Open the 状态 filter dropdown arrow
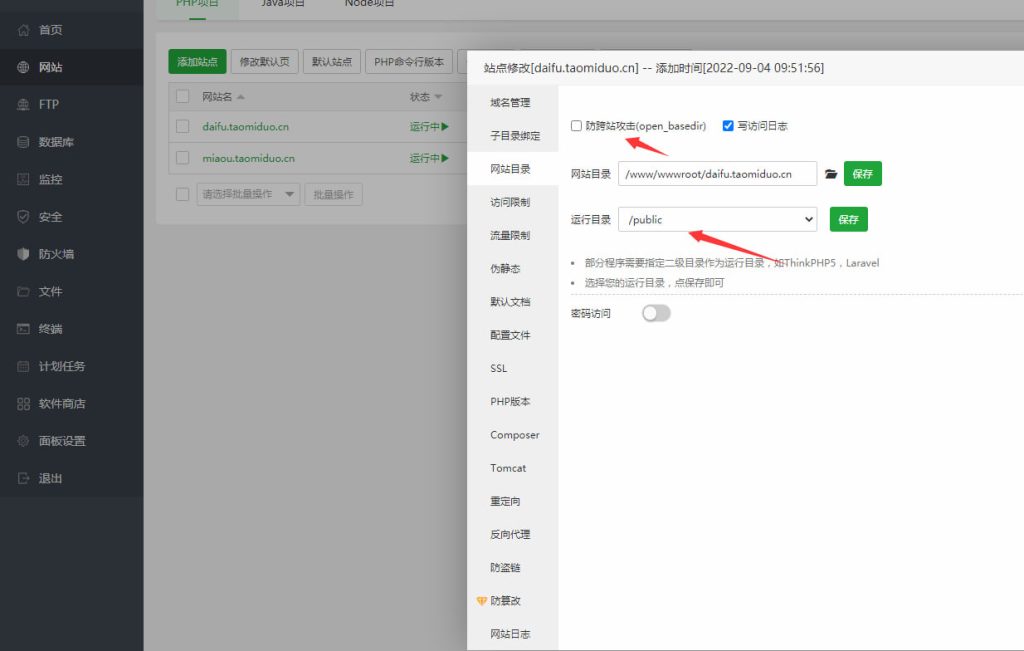This screenshot has width=1024, height=651. (438, 97)
